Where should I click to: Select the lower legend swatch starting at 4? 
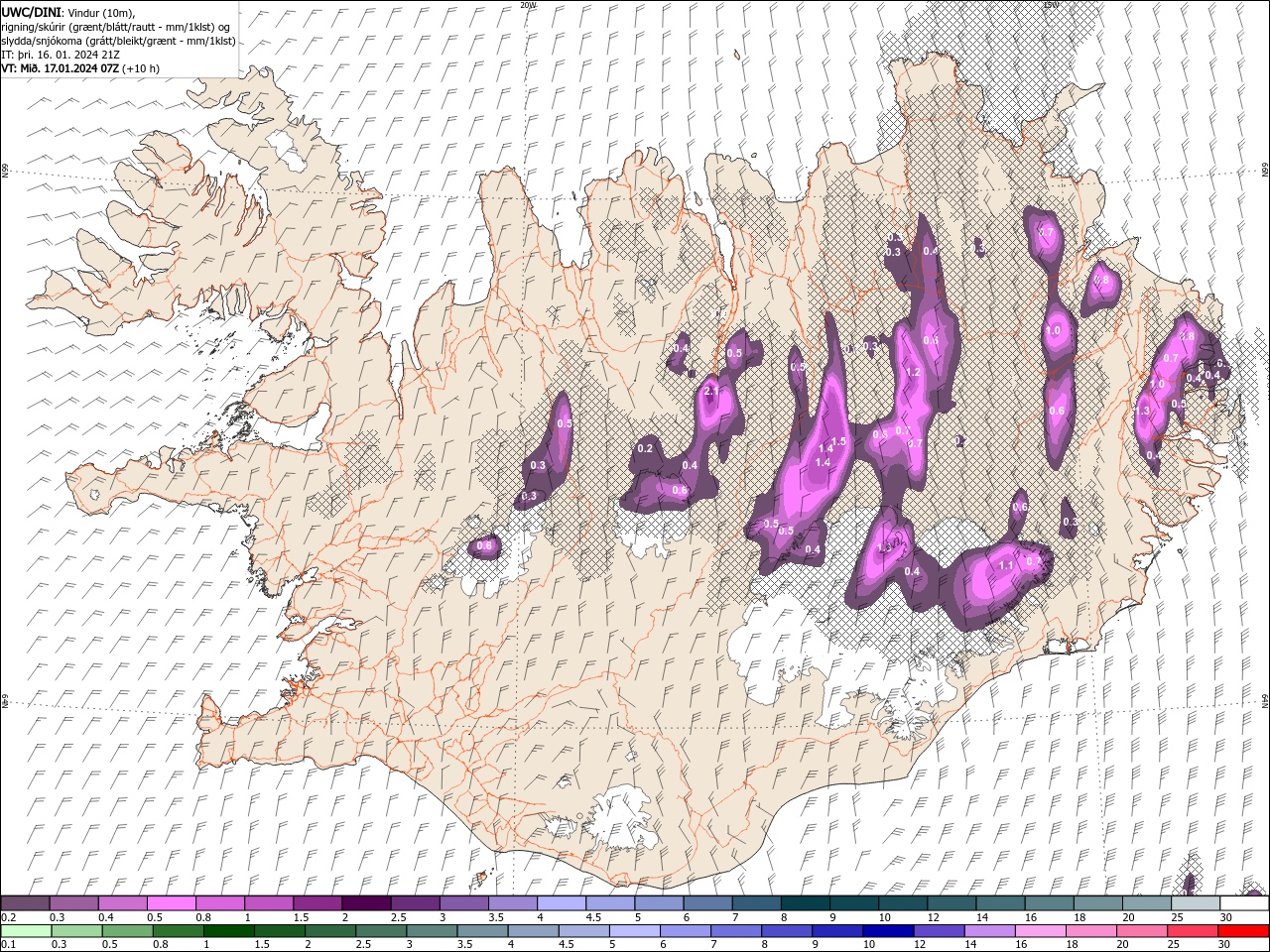[533, 931]
